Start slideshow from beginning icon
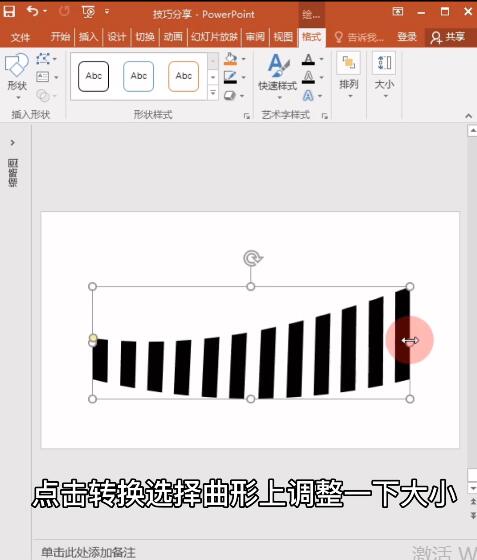This screenshot has height=560, width=477. pos(88,12)
